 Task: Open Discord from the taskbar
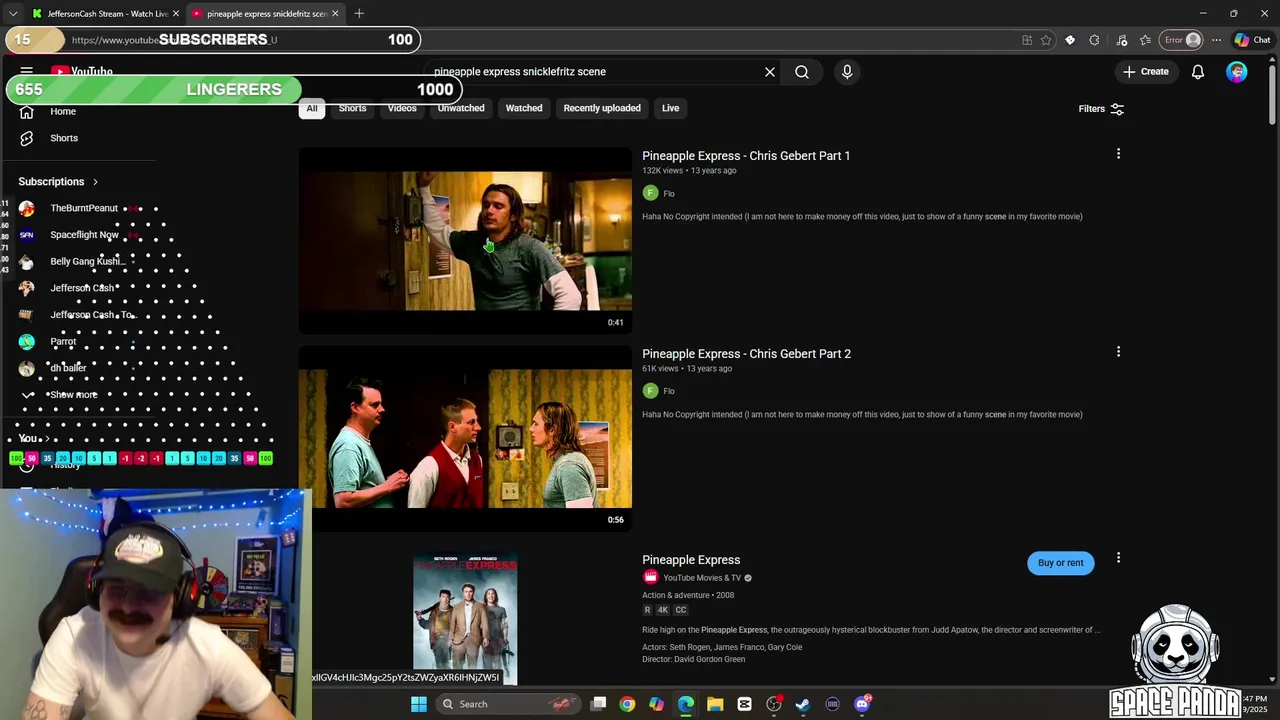click(862, 704)
